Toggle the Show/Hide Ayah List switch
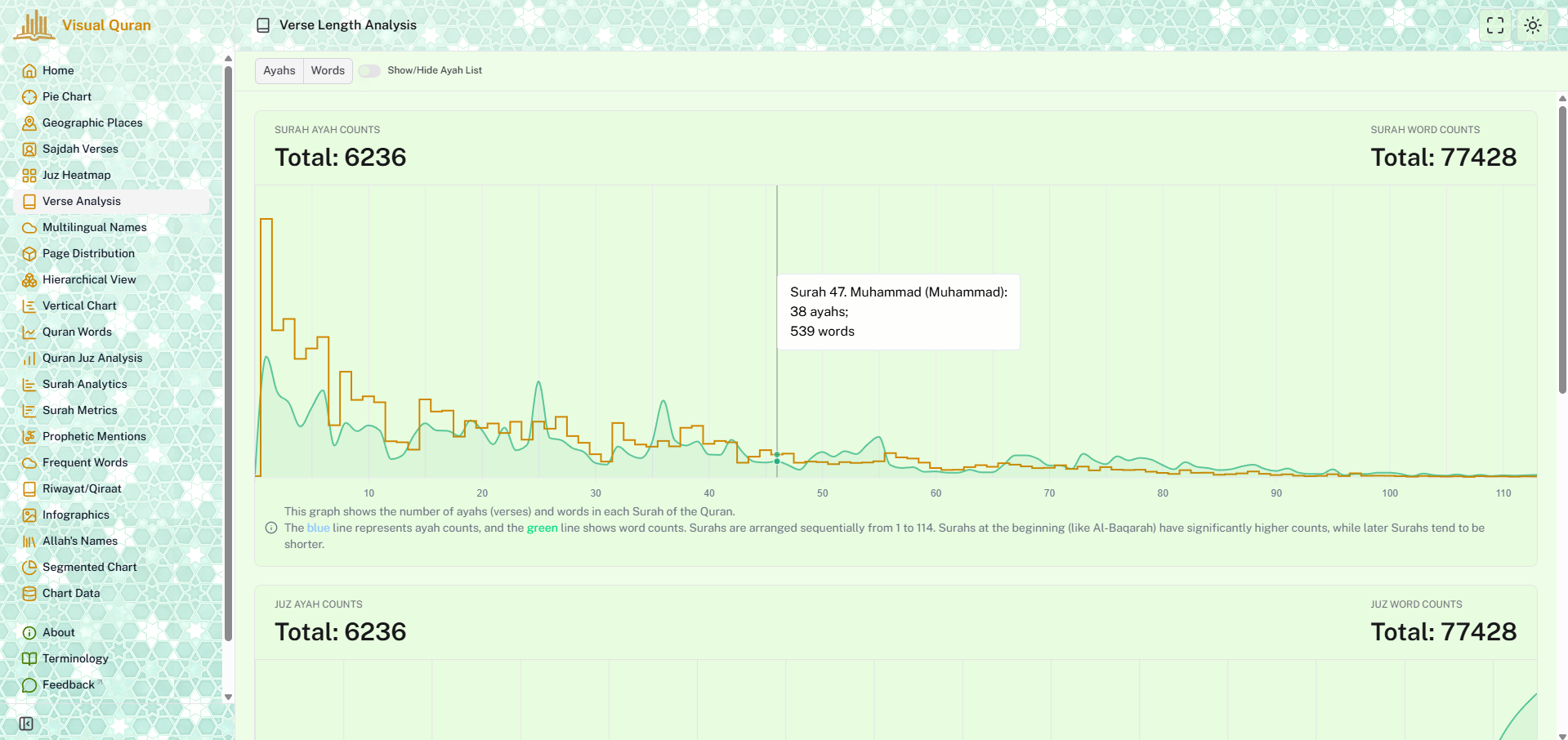This screenshot has width=1568, height=740. (369, 71)
